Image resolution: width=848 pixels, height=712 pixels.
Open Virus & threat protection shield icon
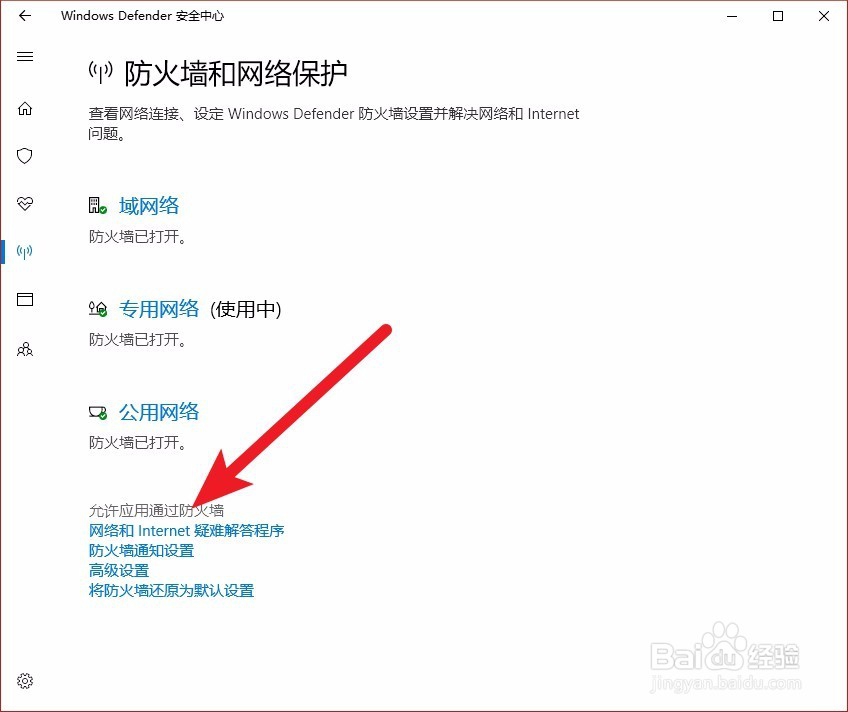coord(25,156)
